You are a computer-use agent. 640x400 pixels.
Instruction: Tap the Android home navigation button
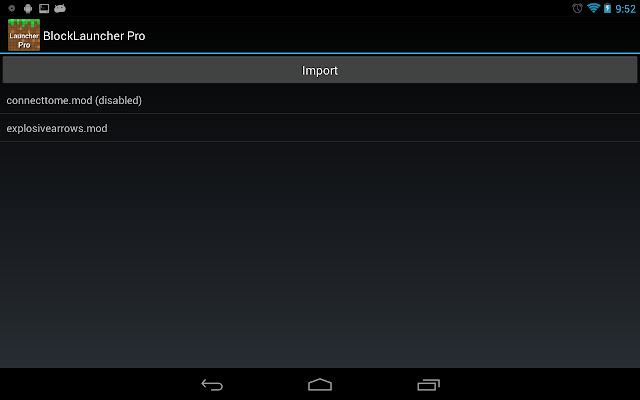click(320, 384)
